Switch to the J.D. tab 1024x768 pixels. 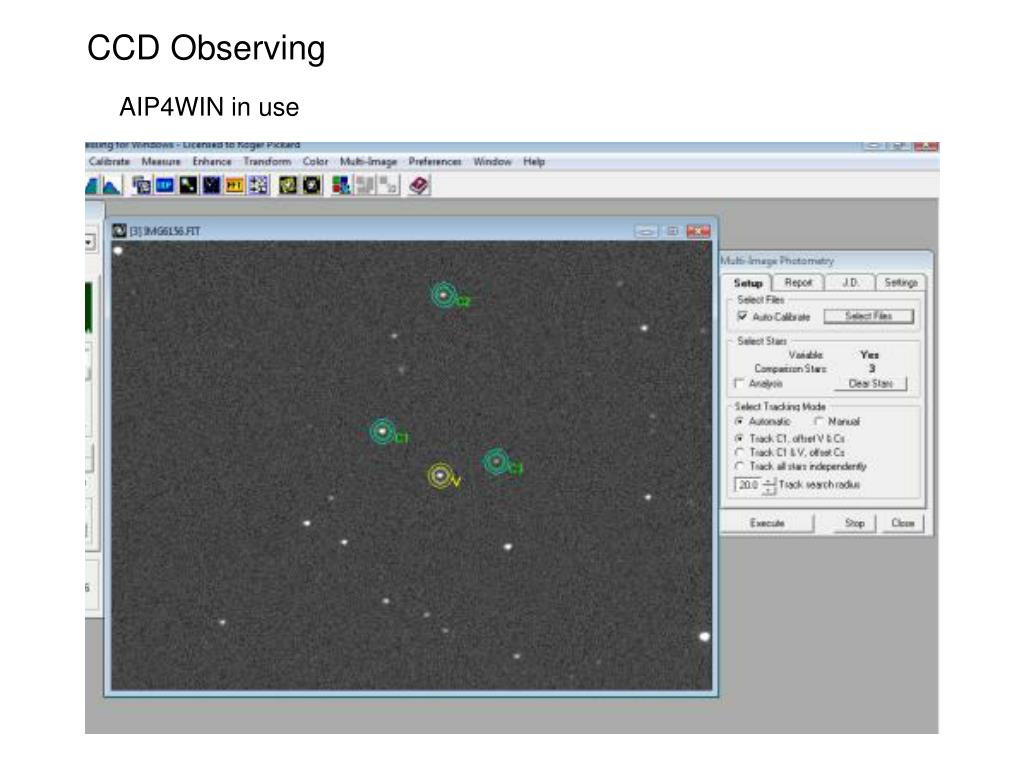pos(850,282)
